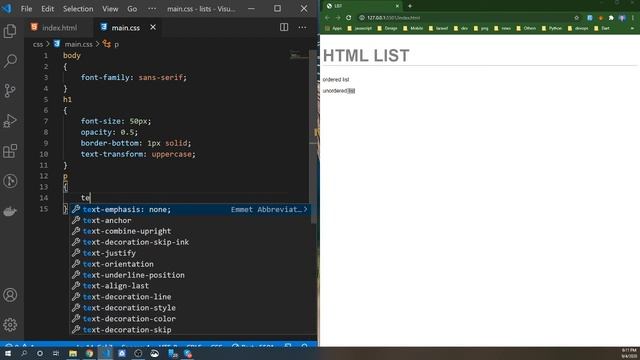Select text-orientation suggestion
This screenshot has width=640, height=360.
click(x=190, y=264)
